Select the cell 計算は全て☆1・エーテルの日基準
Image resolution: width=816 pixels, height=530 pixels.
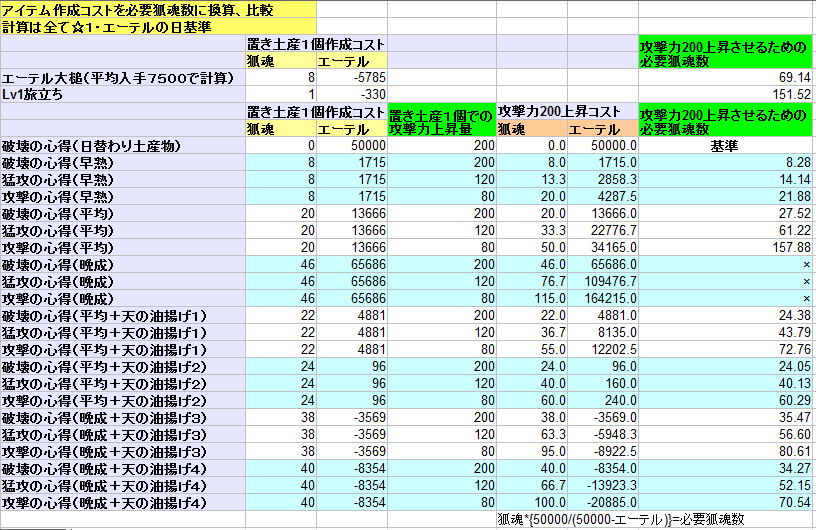click(158, 27)
